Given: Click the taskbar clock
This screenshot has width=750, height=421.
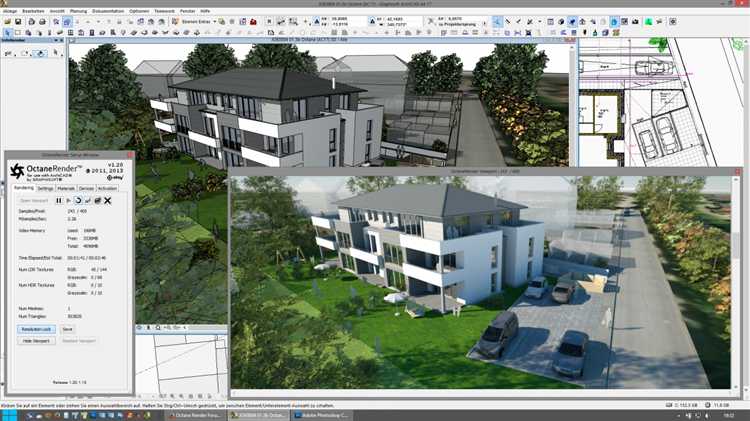Looking at the screenshot, I should [729, 415].
